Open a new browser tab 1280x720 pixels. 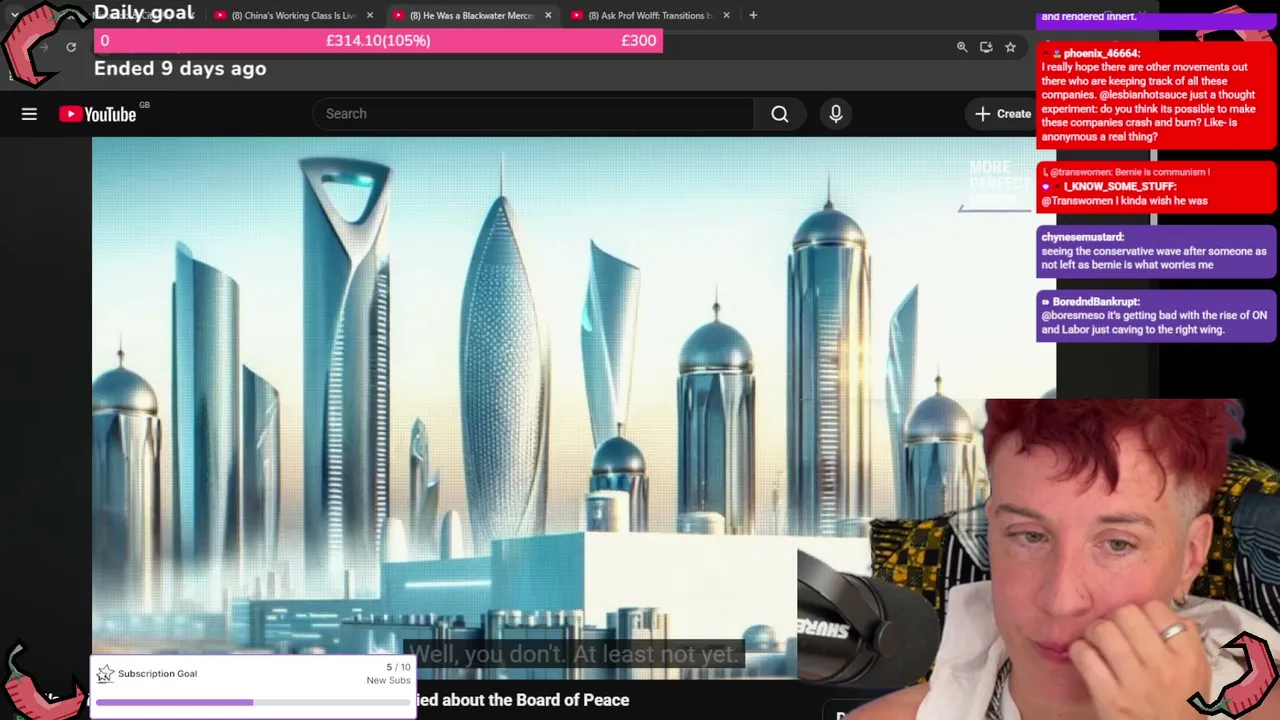(x=753, y=15)
